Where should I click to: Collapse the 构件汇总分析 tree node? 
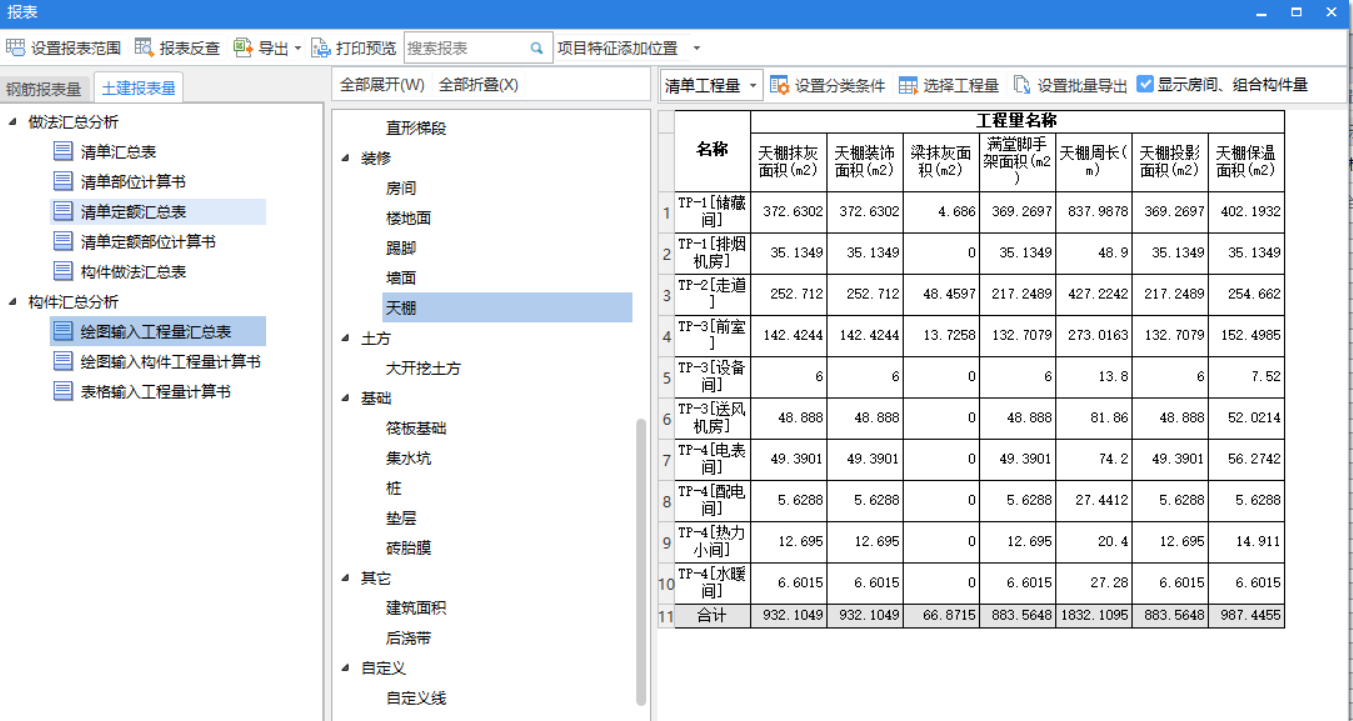click(x=13, y=302)
